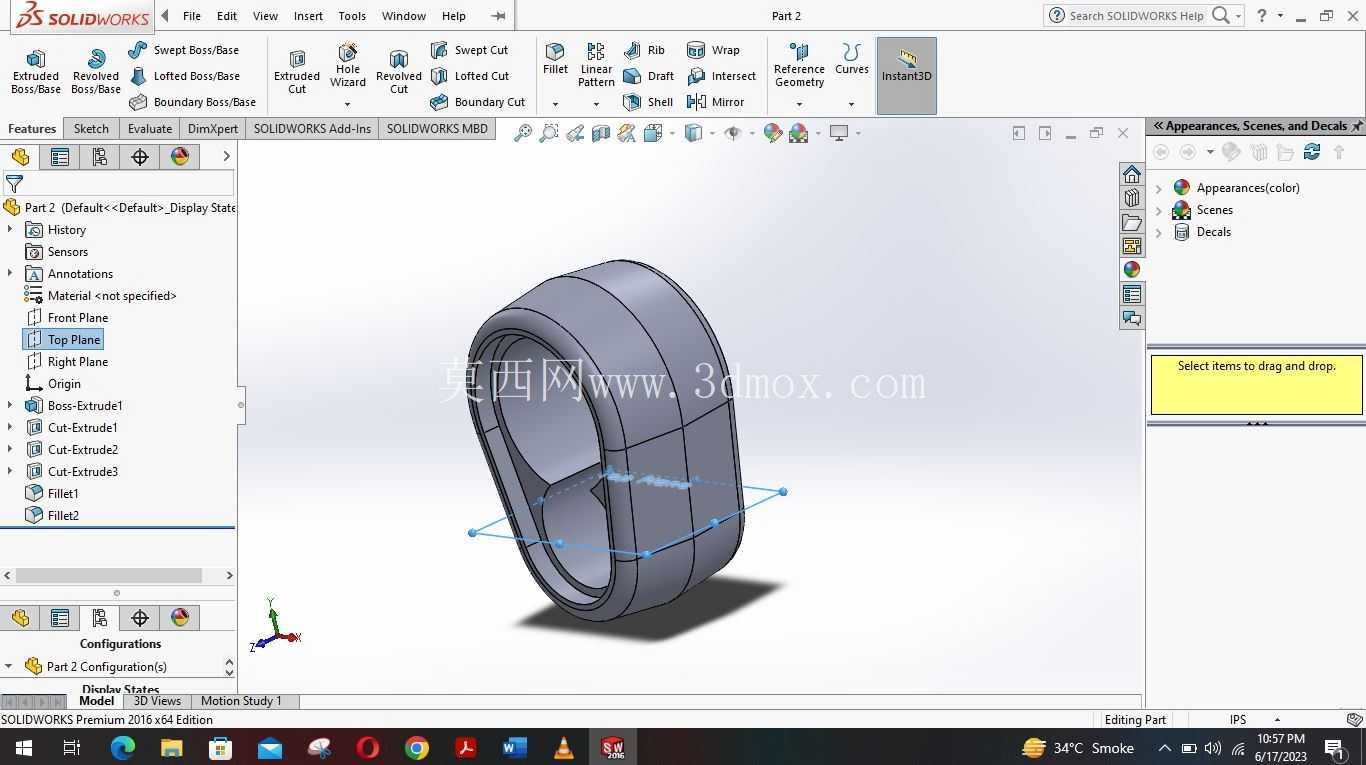Open the Hole Wizard tool
This screenshot has width=1366, height=765.
(348, 66)
